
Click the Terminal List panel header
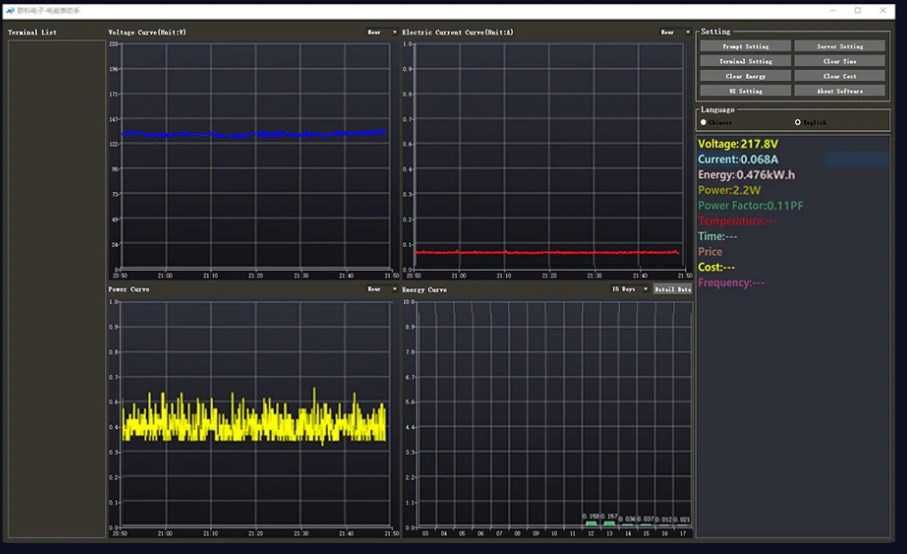point(32,32)
